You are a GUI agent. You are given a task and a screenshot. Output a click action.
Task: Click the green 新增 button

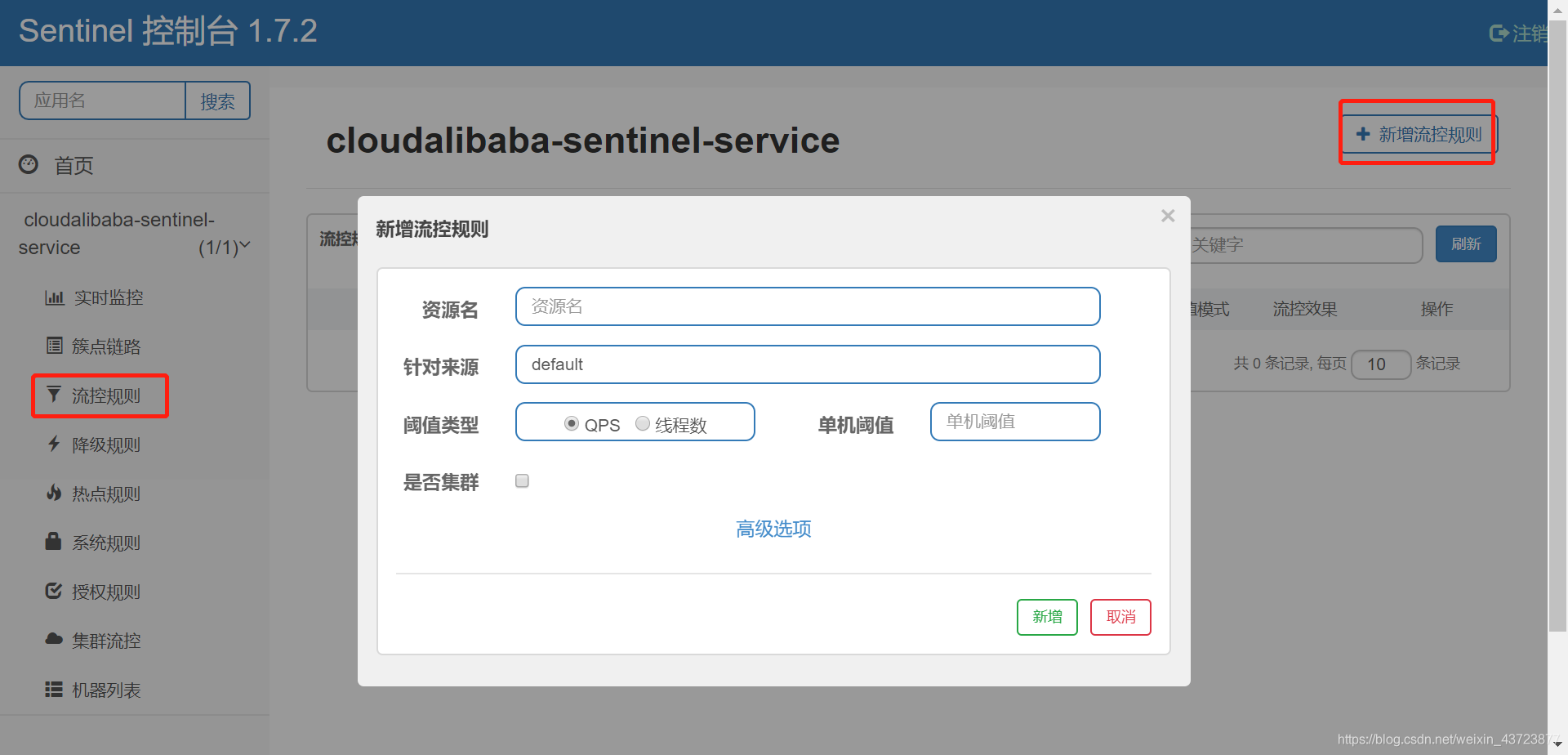click(1047, 617)
